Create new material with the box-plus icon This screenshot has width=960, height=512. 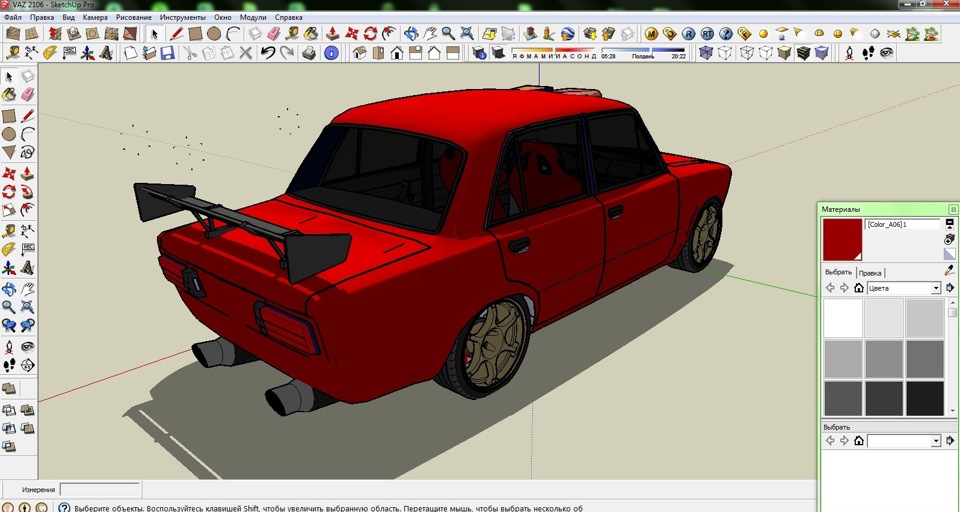950,238
